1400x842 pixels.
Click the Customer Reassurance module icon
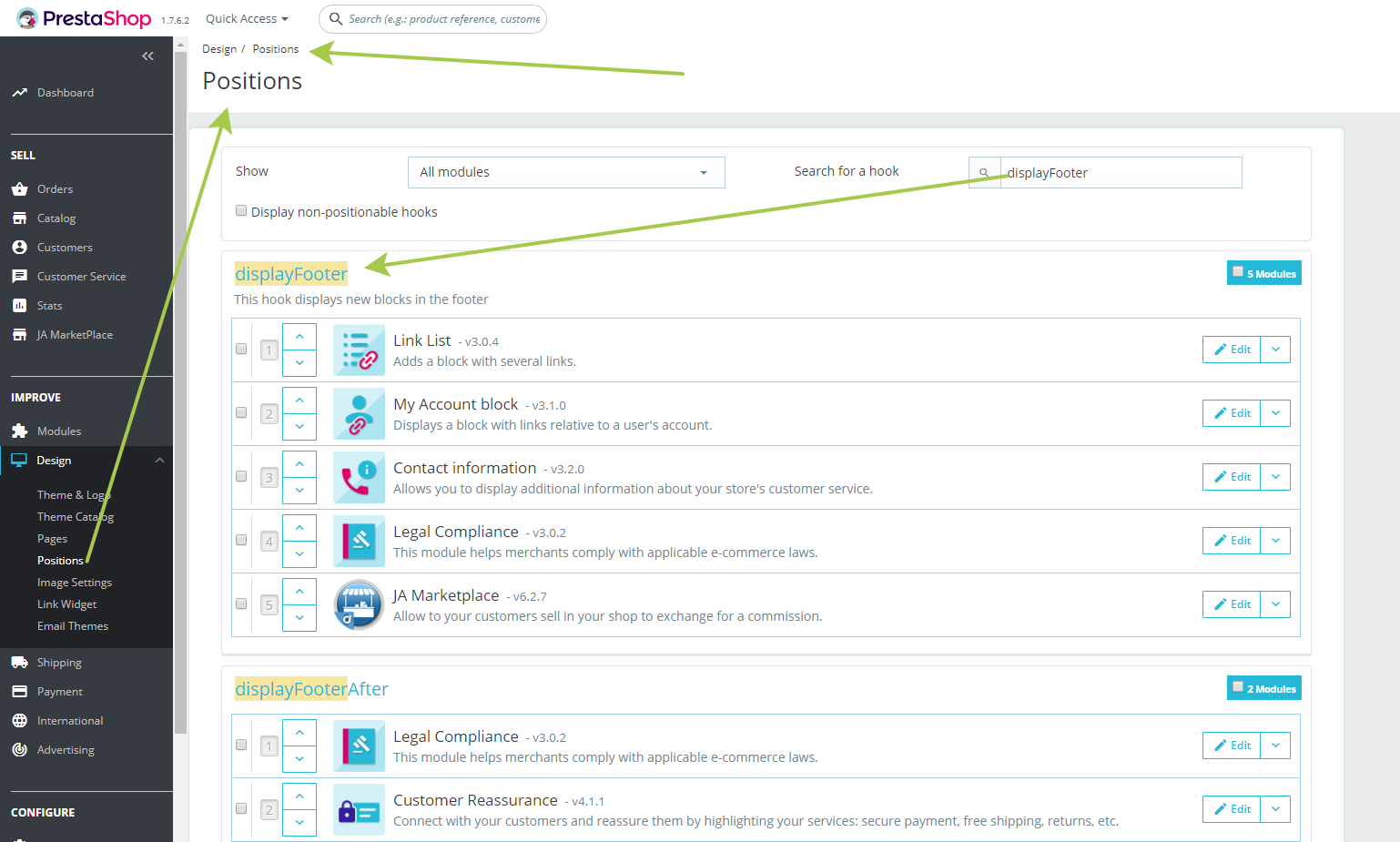(359, 810)
